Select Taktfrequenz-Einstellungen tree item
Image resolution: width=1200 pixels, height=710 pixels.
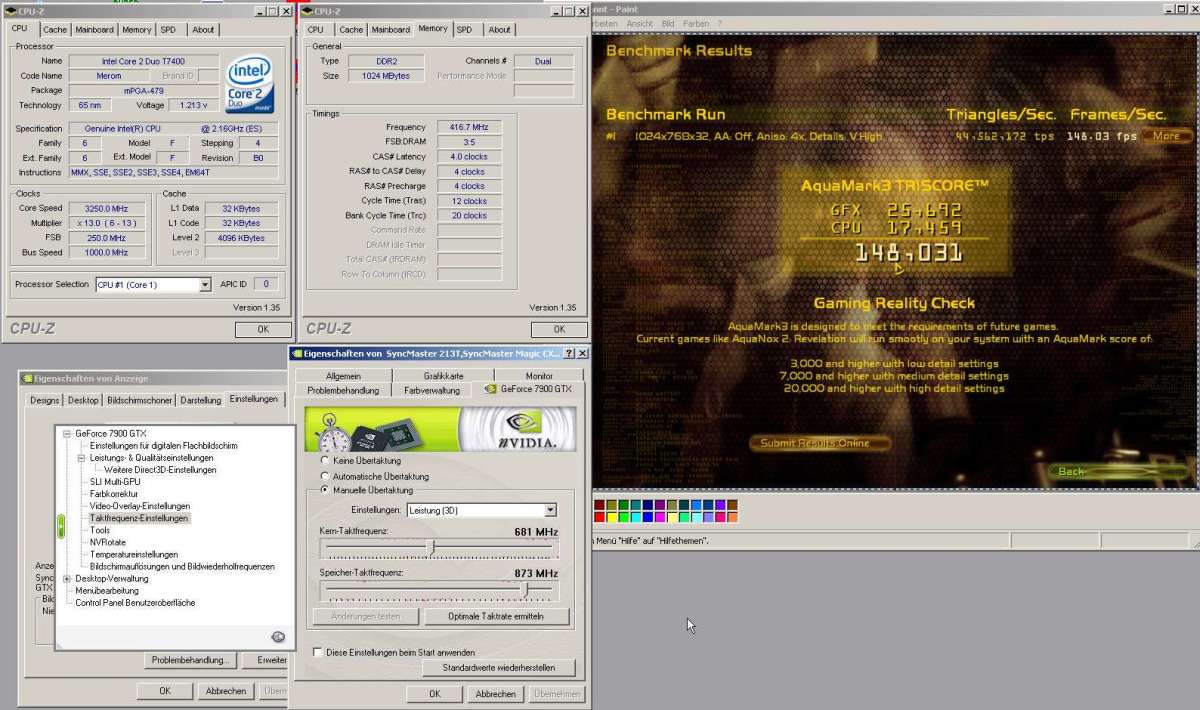coord(139,519)
